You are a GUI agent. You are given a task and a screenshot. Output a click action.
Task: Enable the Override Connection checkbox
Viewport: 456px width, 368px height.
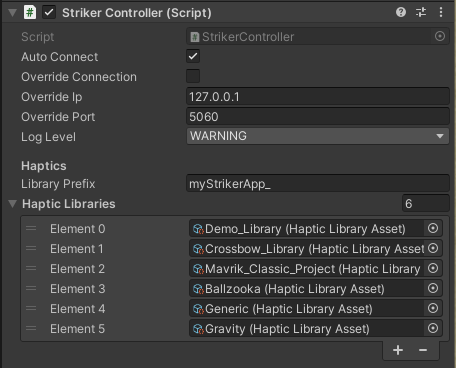pyautogui.click(x=193, y=76)
